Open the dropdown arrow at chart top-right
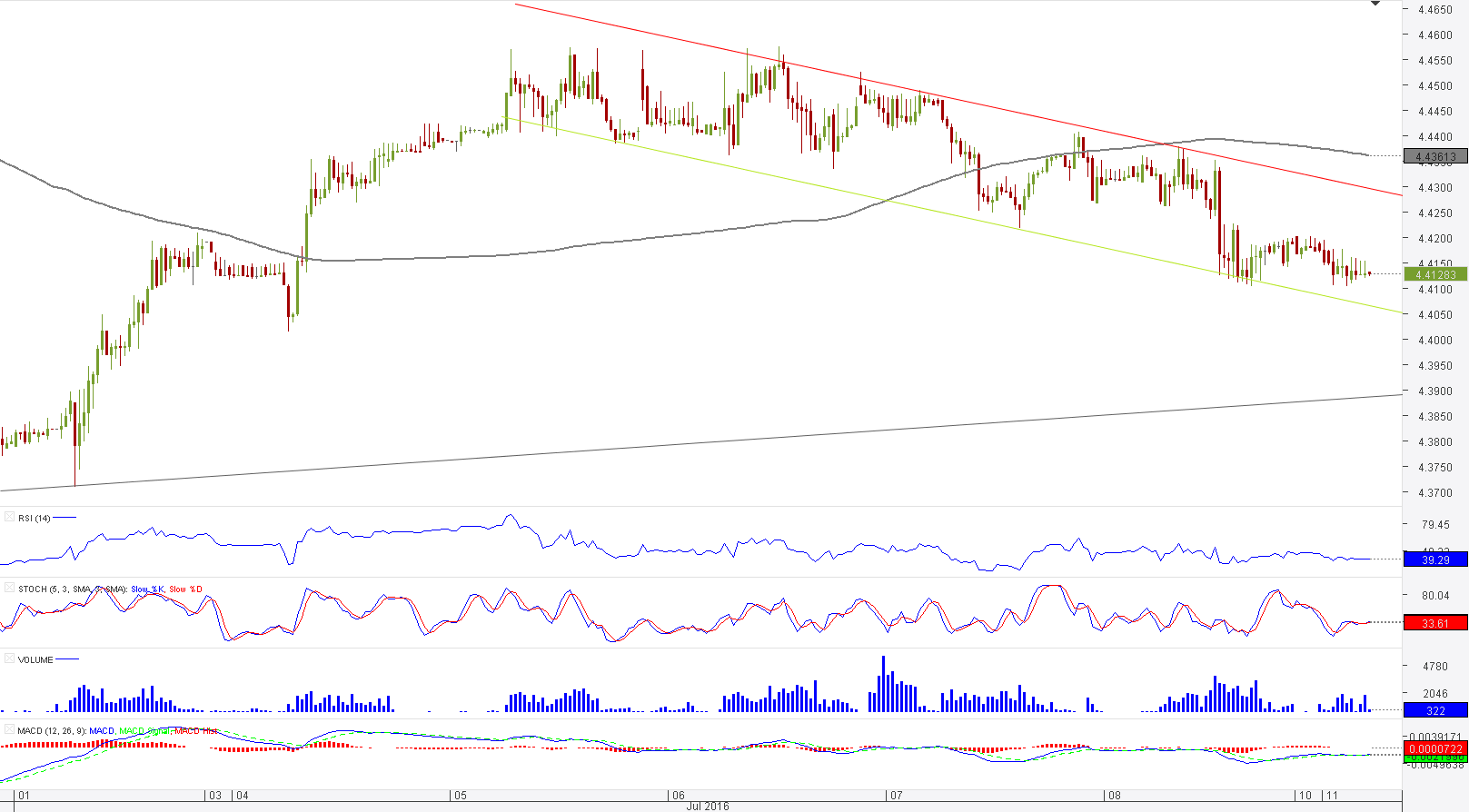 [x=1375, y=5]
